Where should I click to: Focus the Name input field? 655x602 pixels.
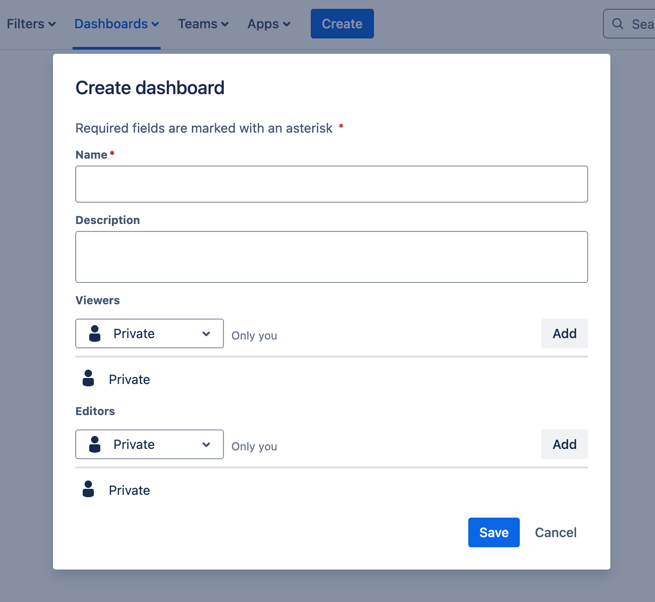pos(331,184)
